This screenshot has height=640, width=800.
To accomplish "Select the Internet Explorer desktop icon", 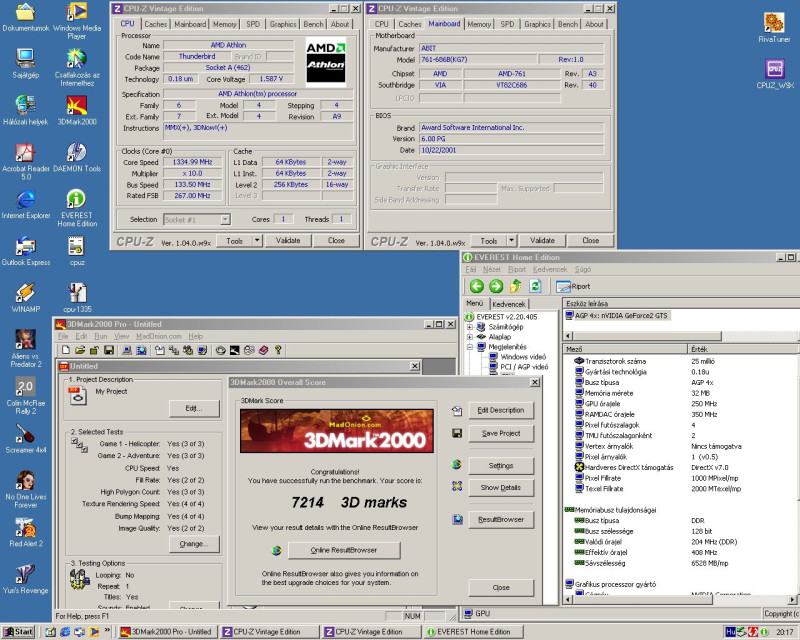I will tap(26, 205).
